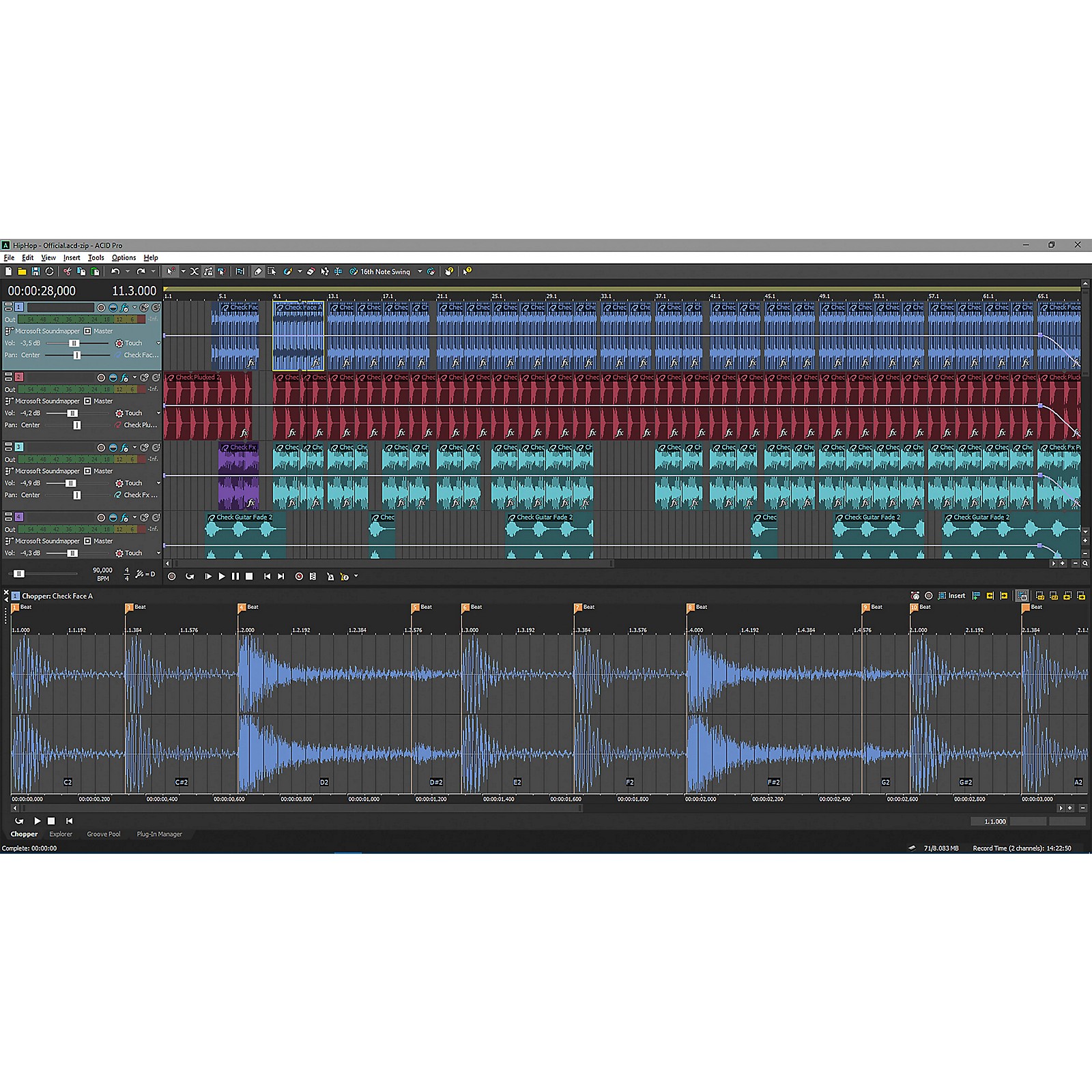Click the Play button in Chopper transport
Screen dimensions: 1092x1092
[38, 821]
